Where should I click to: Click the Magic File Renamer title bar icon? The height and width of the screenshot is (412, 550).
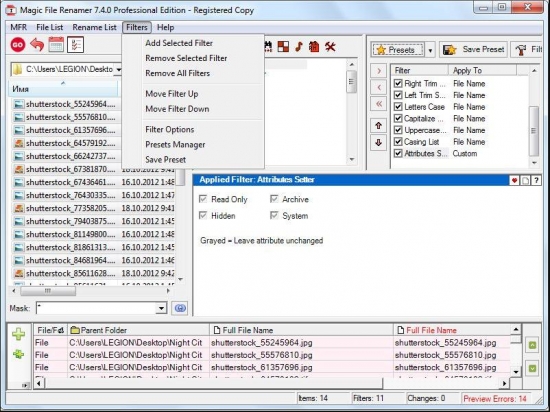point(11,10)
